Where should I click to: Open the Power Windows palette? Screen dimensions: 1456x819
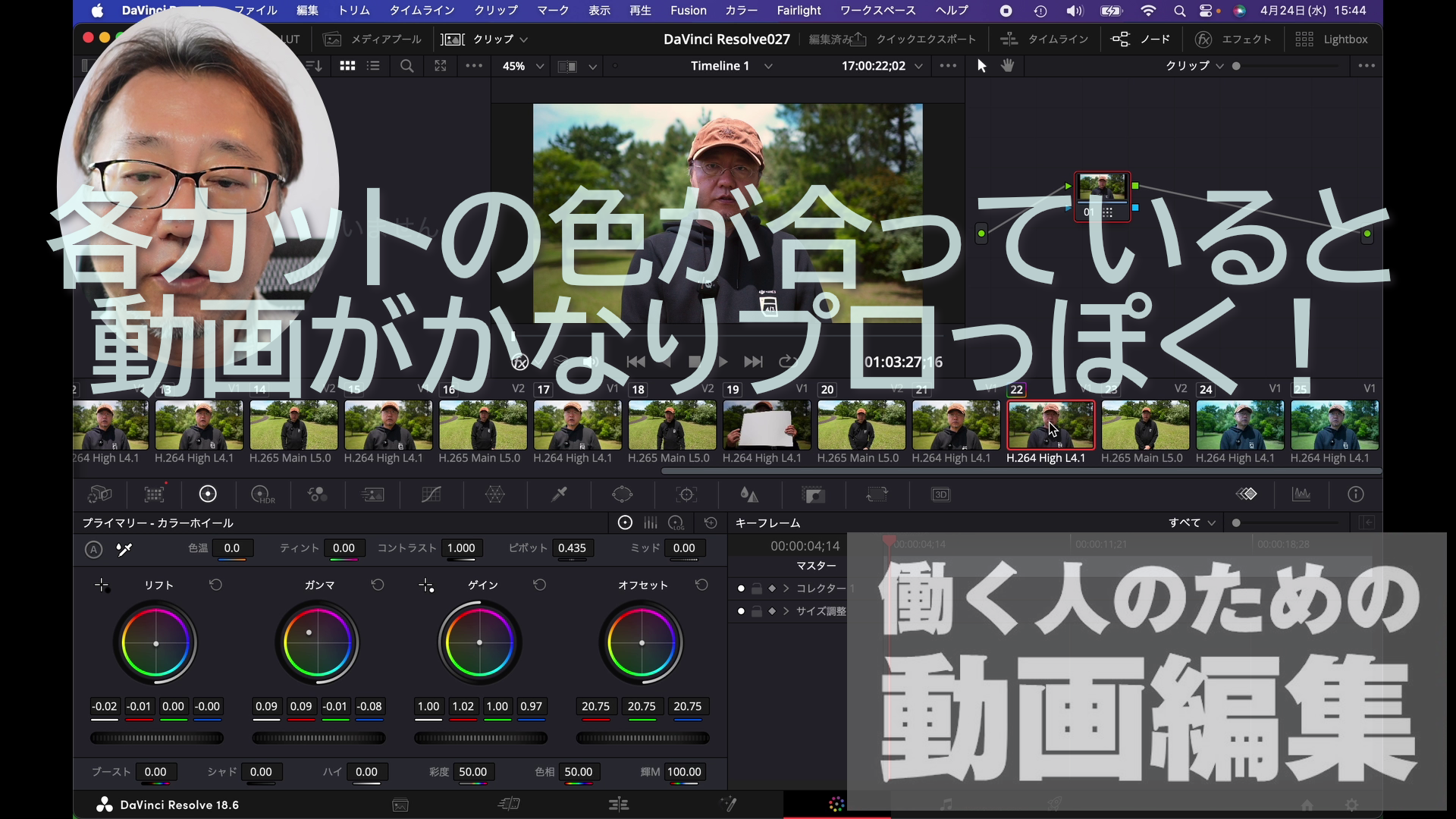coord(623,494)
